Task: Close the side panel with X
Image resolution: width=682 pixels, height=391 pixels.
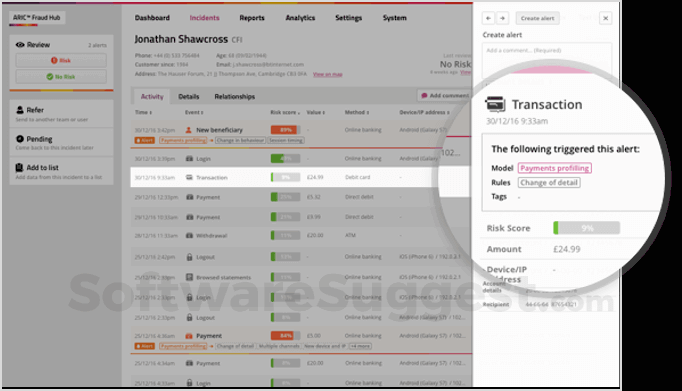Action: pos(605,18)
